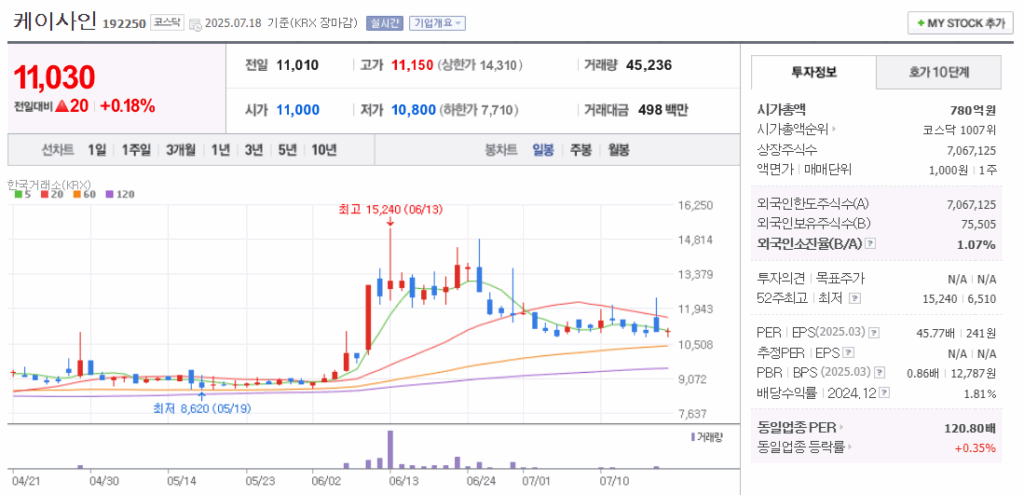
Task: Click the 45.77배 PER value
Action: click(x=936, y=333)
